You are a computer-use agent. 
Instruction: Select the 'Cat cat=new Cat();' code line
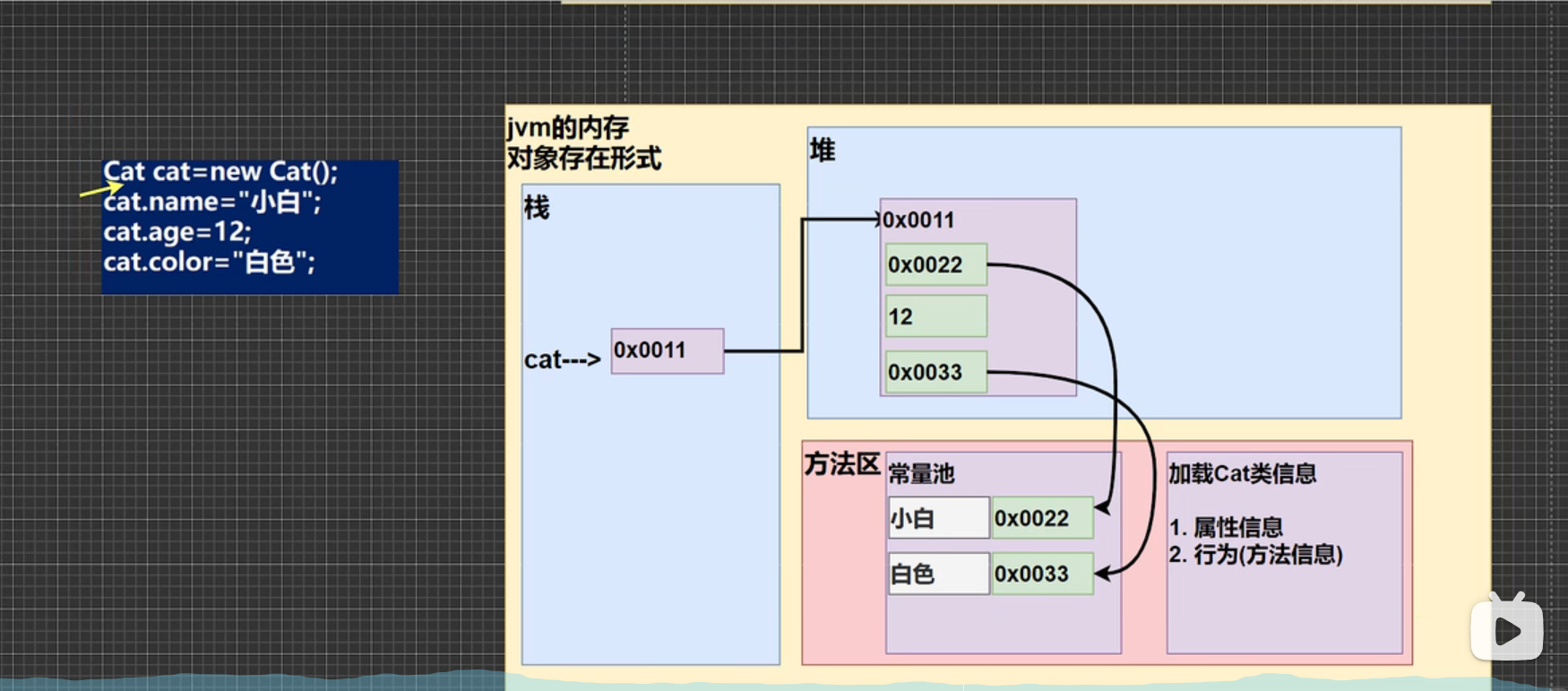(220, 171)
